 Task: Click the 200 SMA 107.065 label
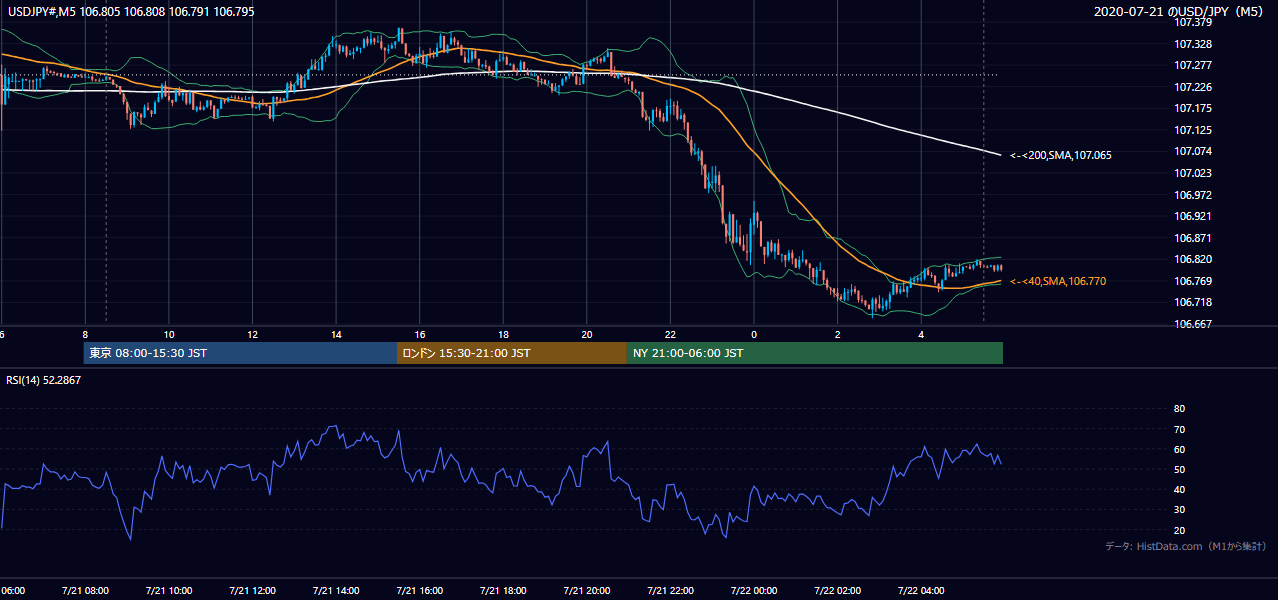pyautogui.click(x=1060, y=155)
